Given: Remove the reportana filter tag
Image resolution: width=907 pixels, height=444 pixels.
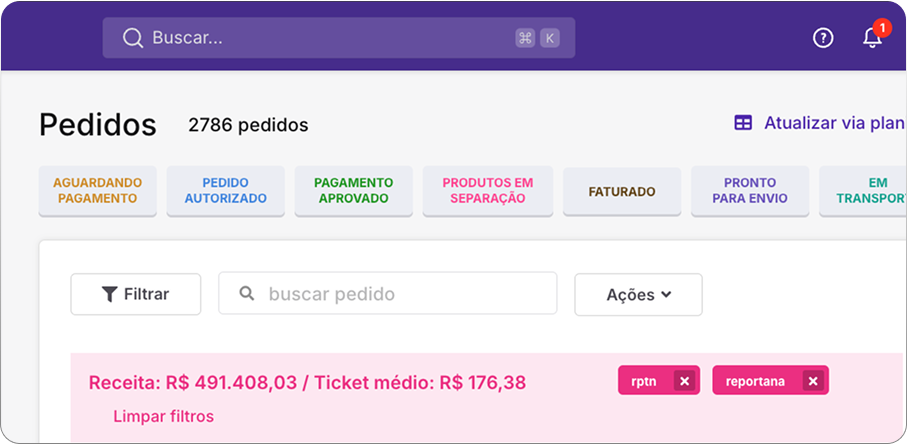Looking at the screenshot, I should (x=813, y=381).
